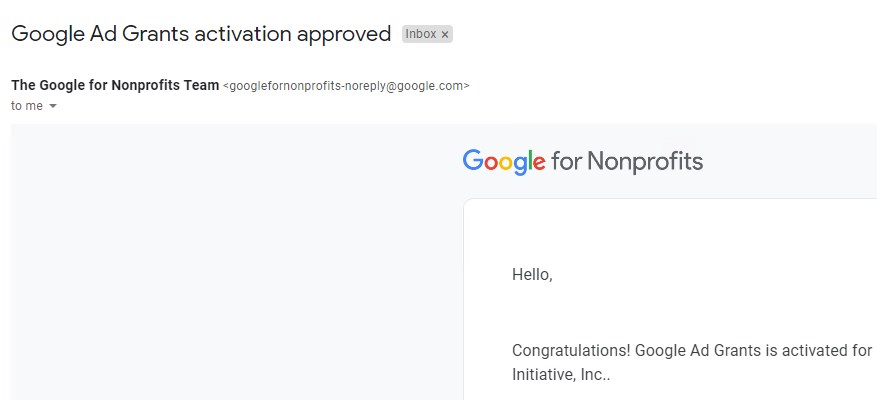Image resolution: width=877 pixels, height=400 pixels.
Task: Click the word 'approved' in subject line
Action: tap(344, 35)
